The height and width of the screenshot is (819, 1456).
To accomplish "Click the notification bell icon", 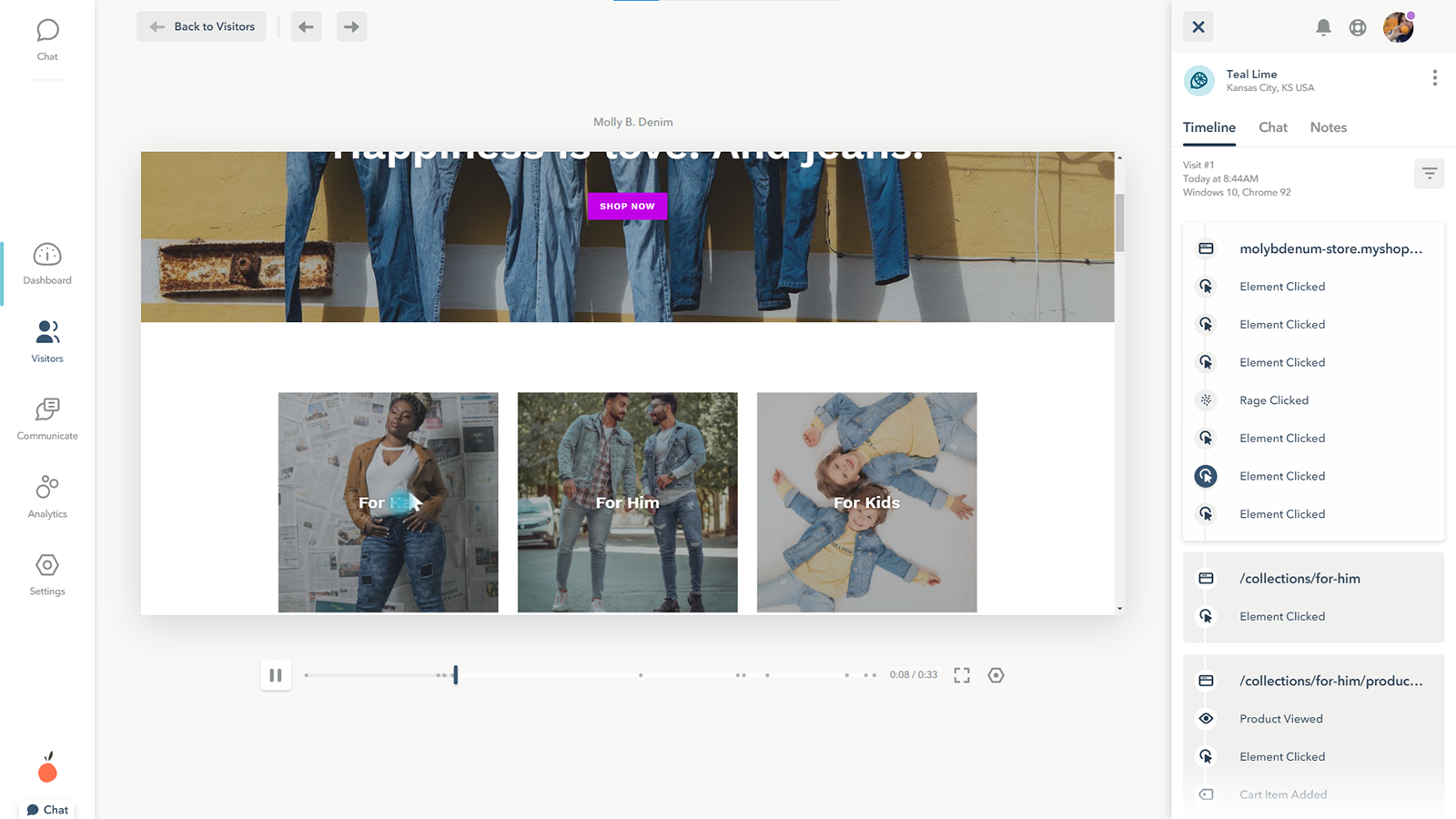I will click(x=1323, y=27).
